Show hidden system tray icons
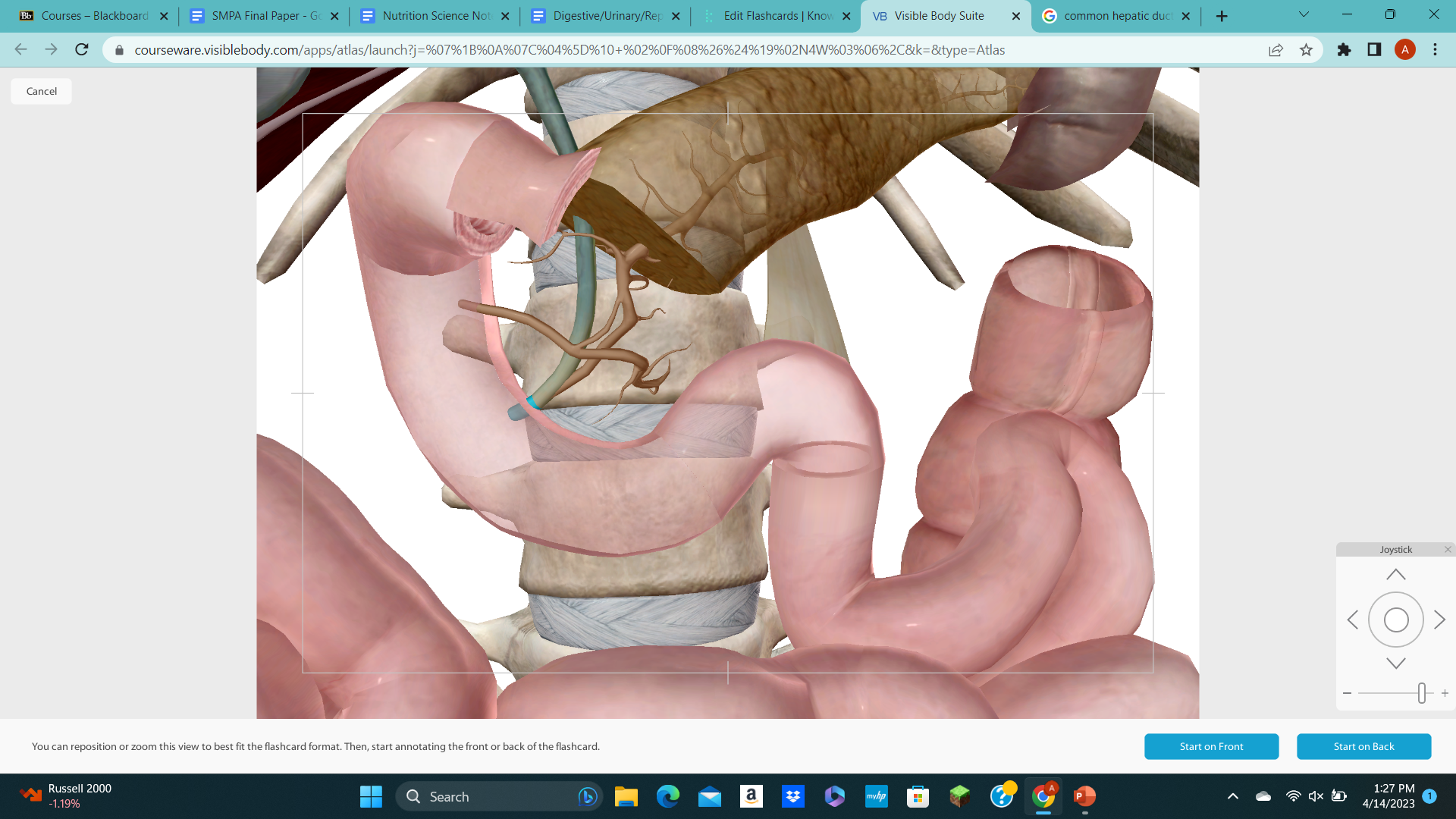This screenshot has height=819, width=1456. 1232,796
